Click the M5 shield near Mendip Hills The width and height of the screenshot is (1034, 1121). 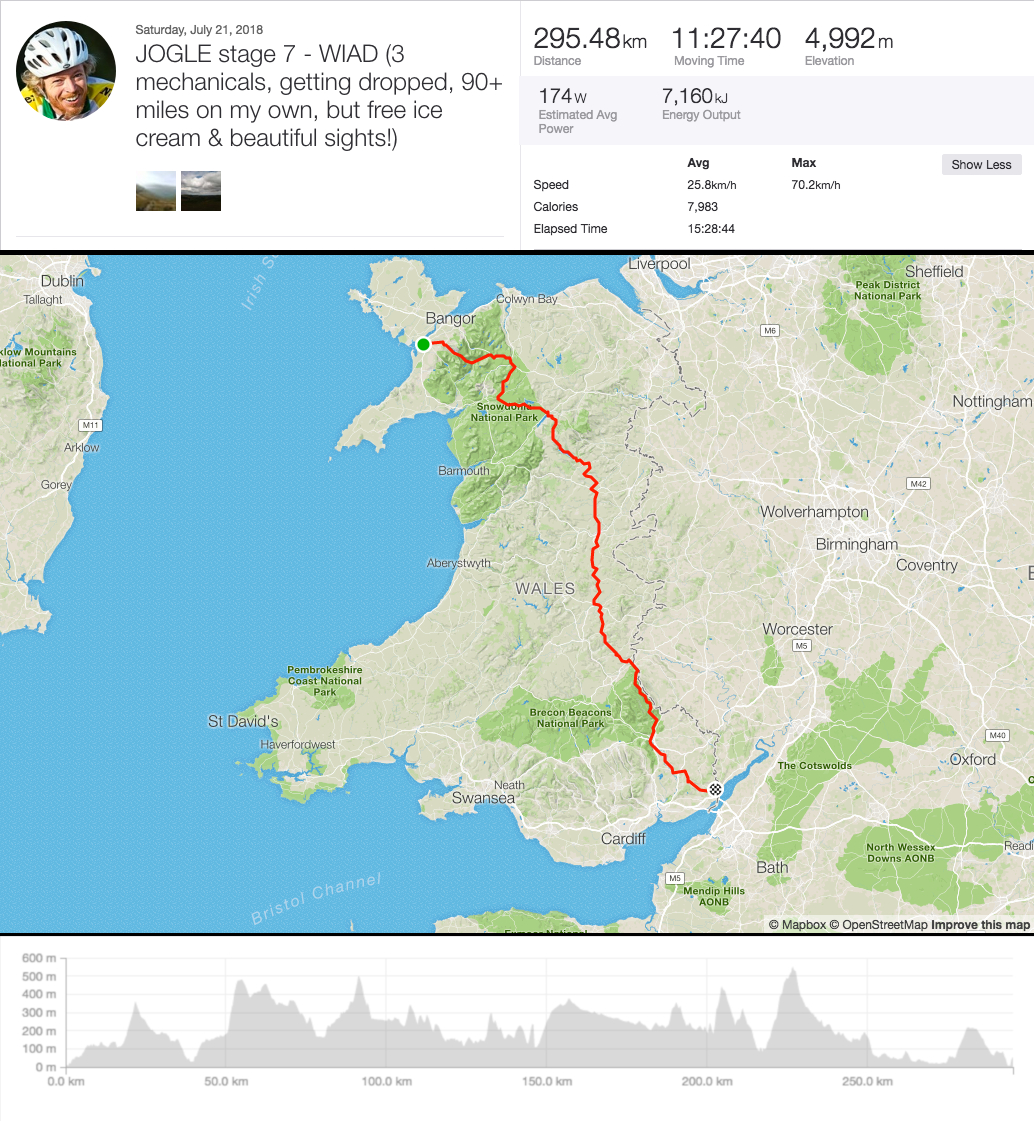(x=675, y=878)
